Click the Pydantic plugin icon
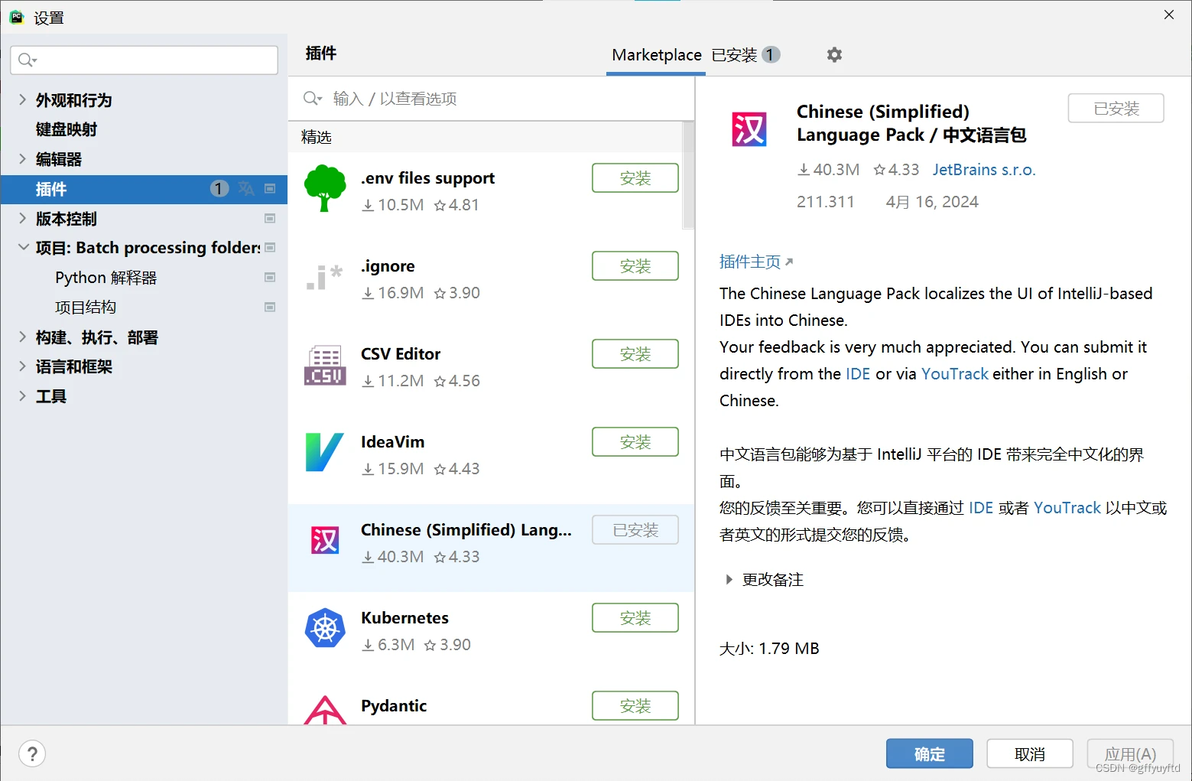This screenshot has width=1192, height=781. point(325,710)
